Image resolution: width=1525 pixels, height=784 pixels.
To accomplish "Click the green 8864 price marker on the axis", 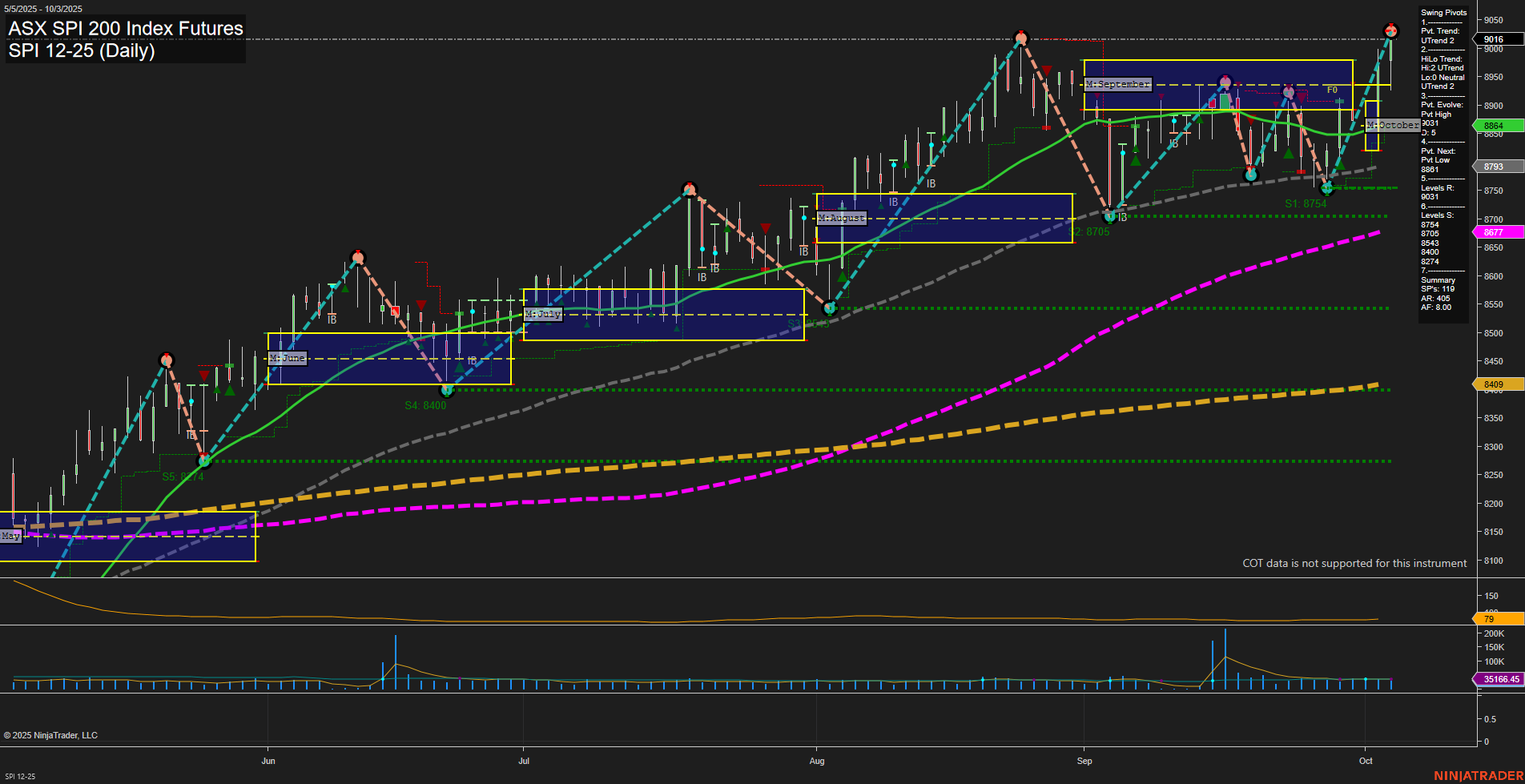I will coord(1495,126).
